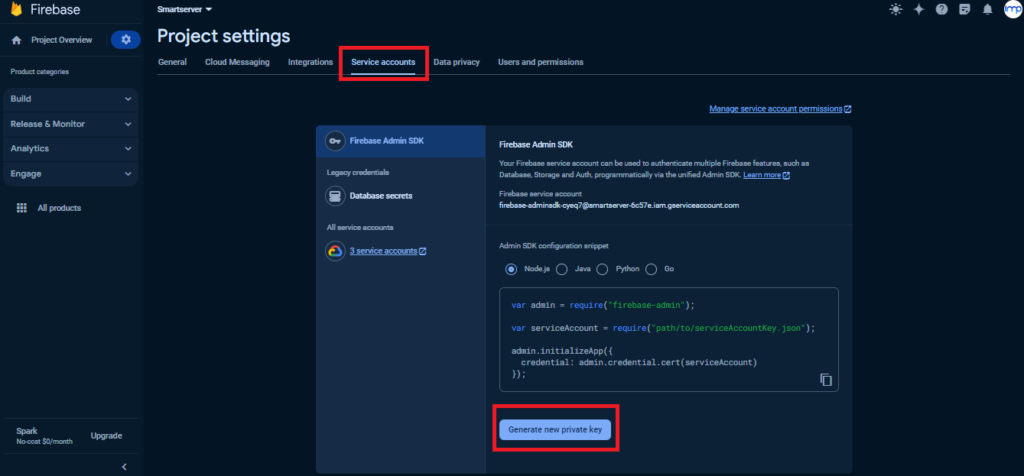This screenshot has width=1024, height=476.
Task: Select Database secrets item
Action: [381, 196]
